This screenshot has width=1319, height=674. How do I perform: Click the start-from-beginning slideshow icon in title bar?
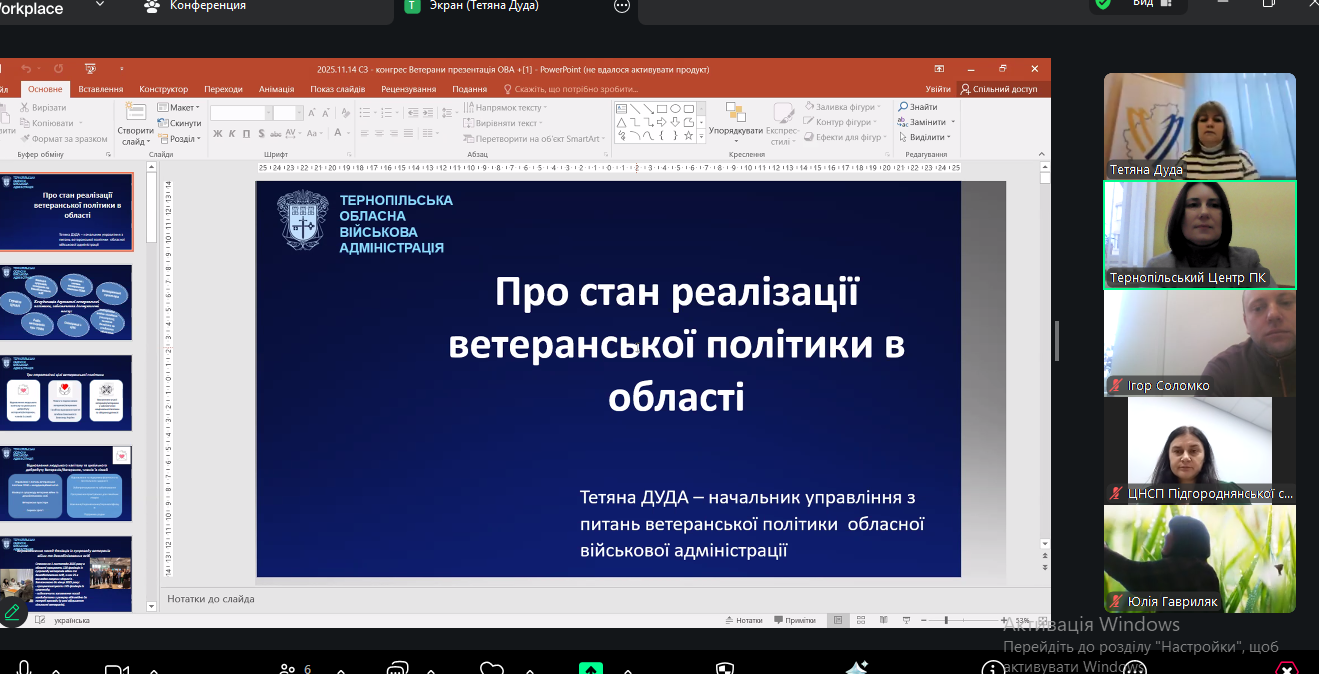pos(90,69)
